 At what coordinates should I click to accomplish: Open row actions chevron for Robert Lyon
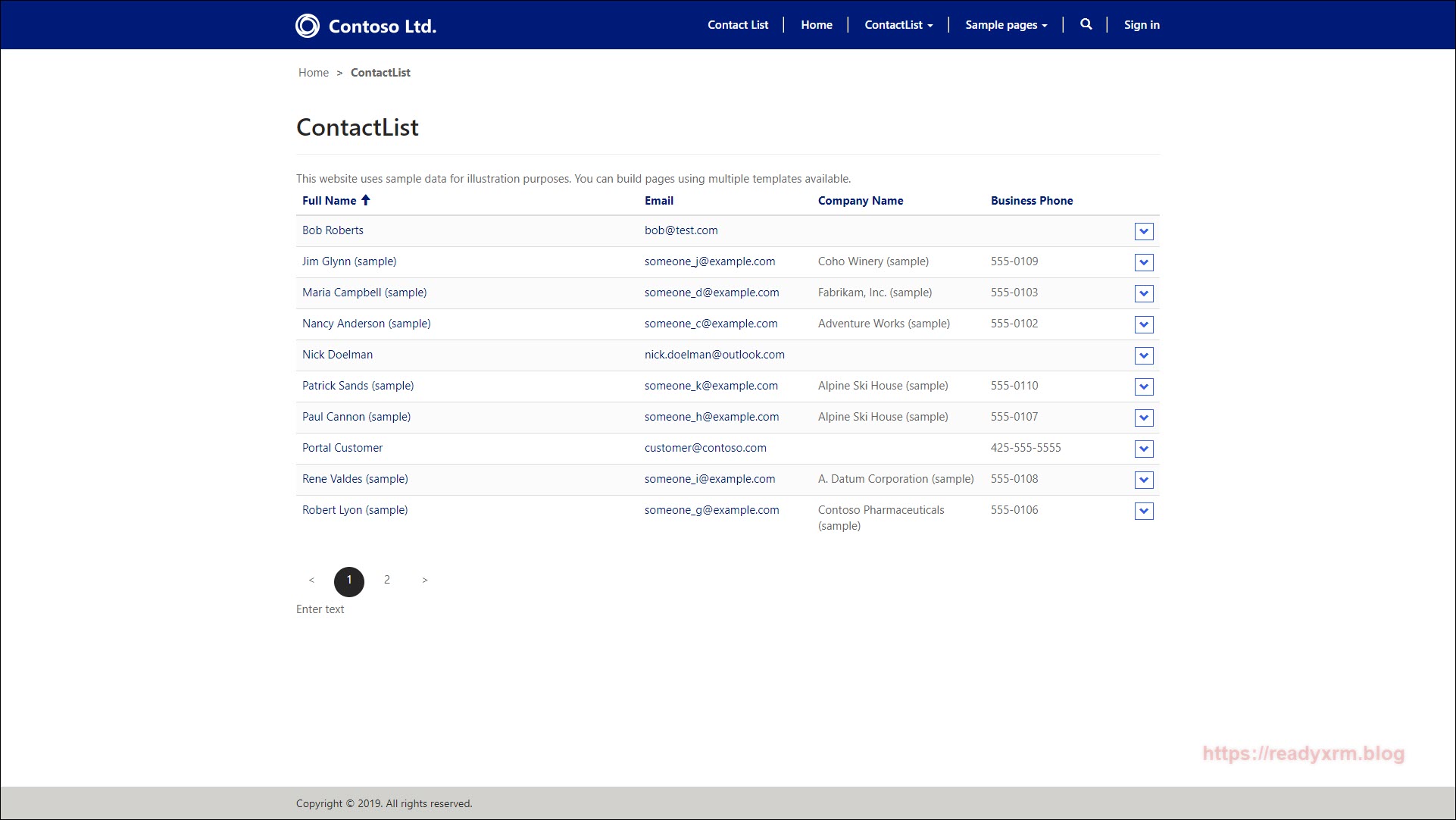tap(1144, 511)
